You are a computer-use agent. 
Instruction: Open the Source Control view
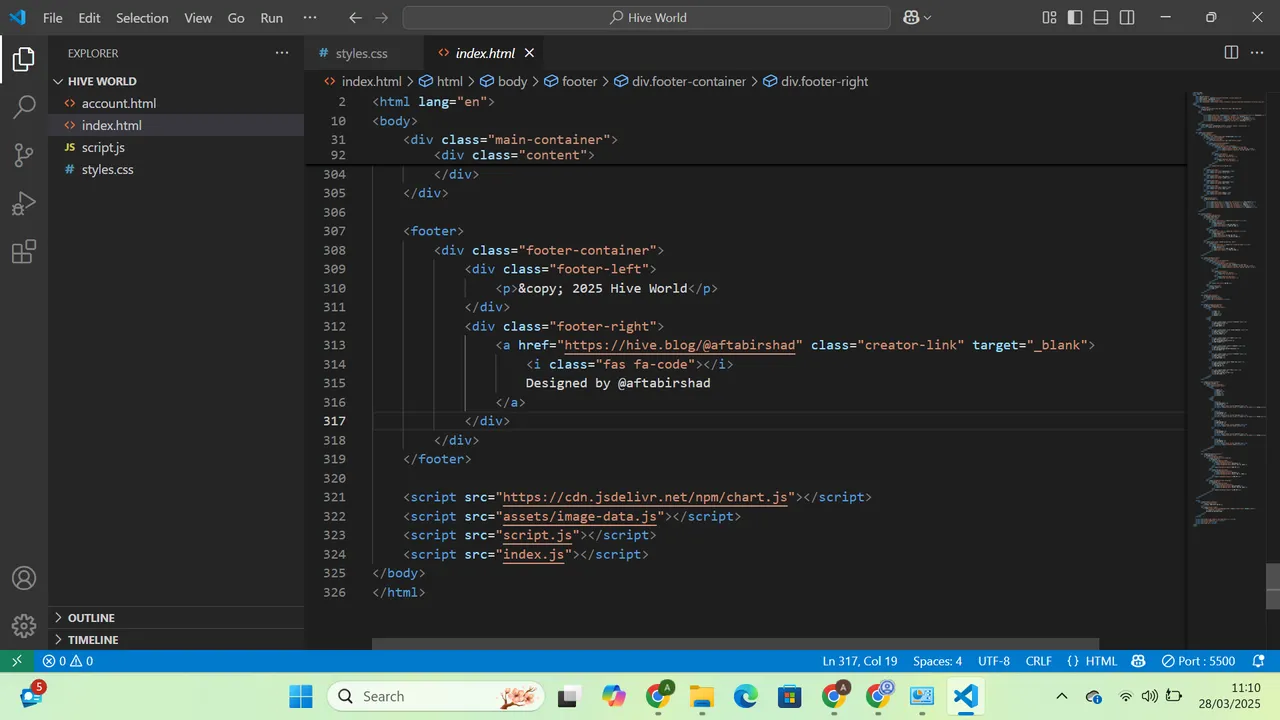click(x=24, y=155)
